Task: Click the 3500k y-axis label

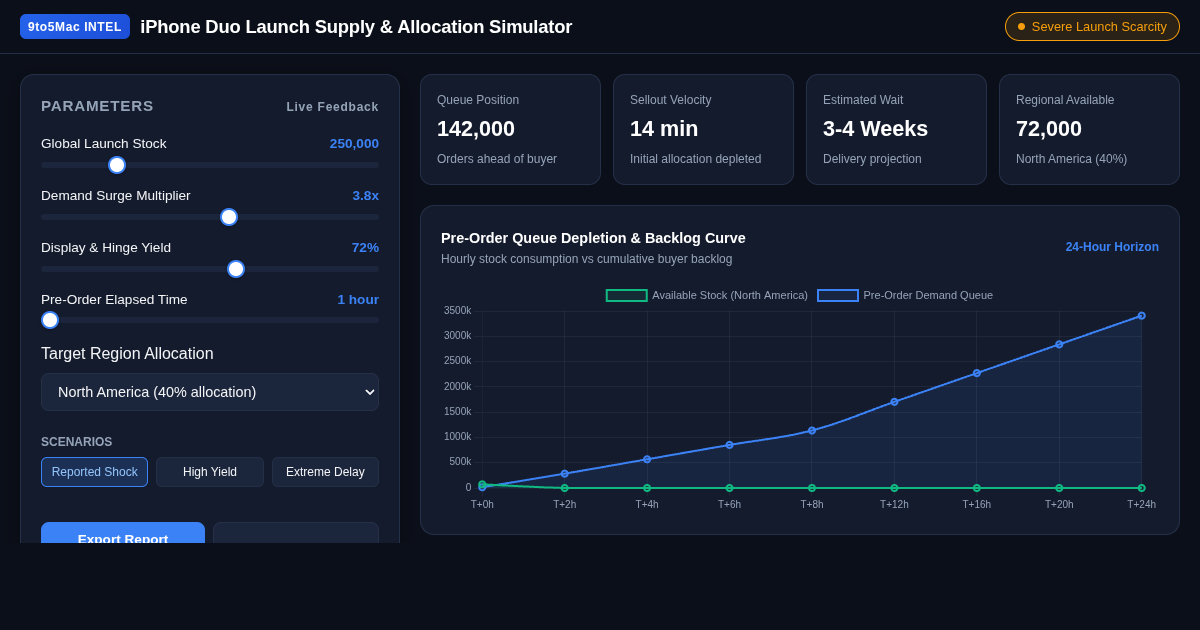Action: [457, 310]
